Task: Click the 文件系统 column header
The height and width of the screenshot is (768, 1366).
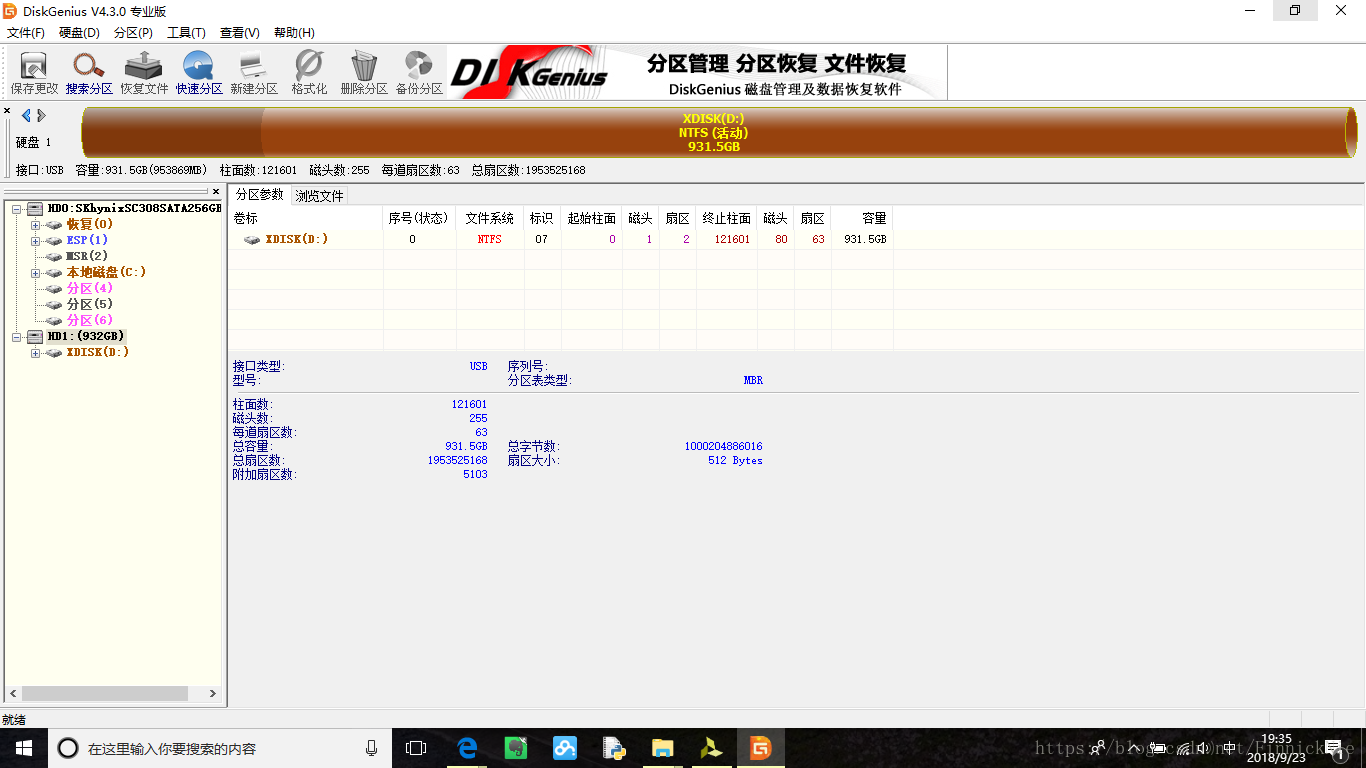Action: coord(489,218)
